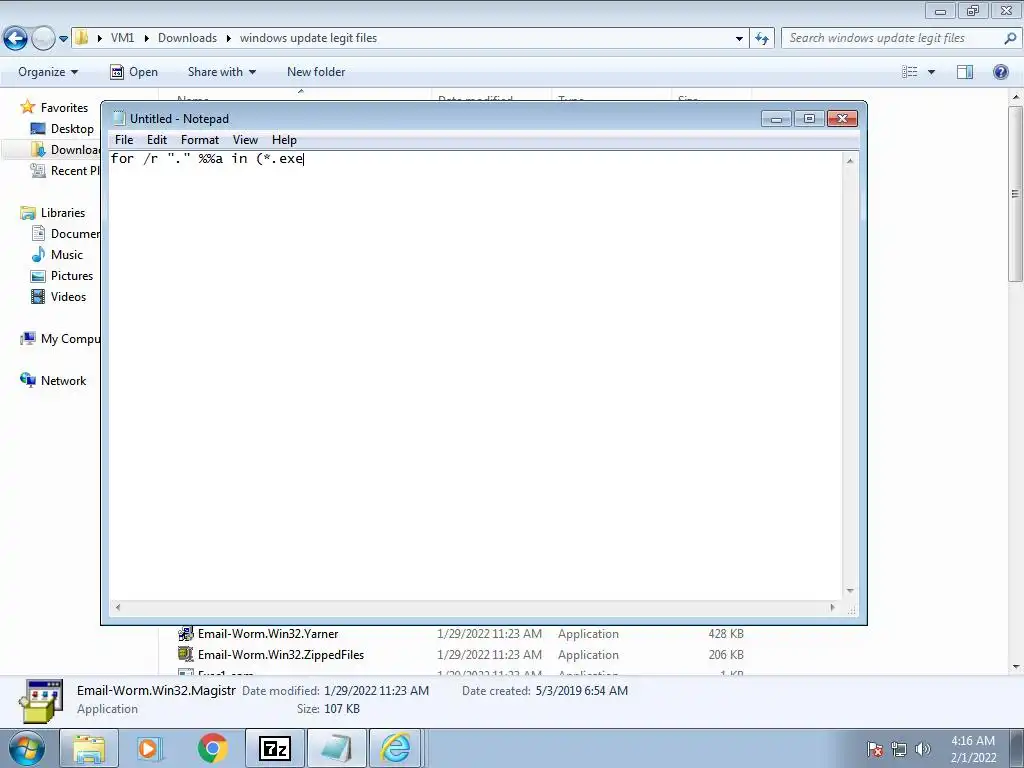Click the Open toolbar button

(134, 72)
